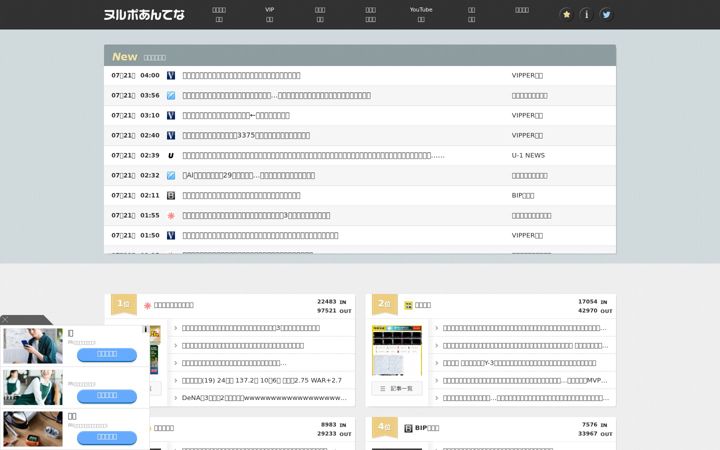
Task: Click the U-1 icon in the 02:39 row
Action: (171, 155)
